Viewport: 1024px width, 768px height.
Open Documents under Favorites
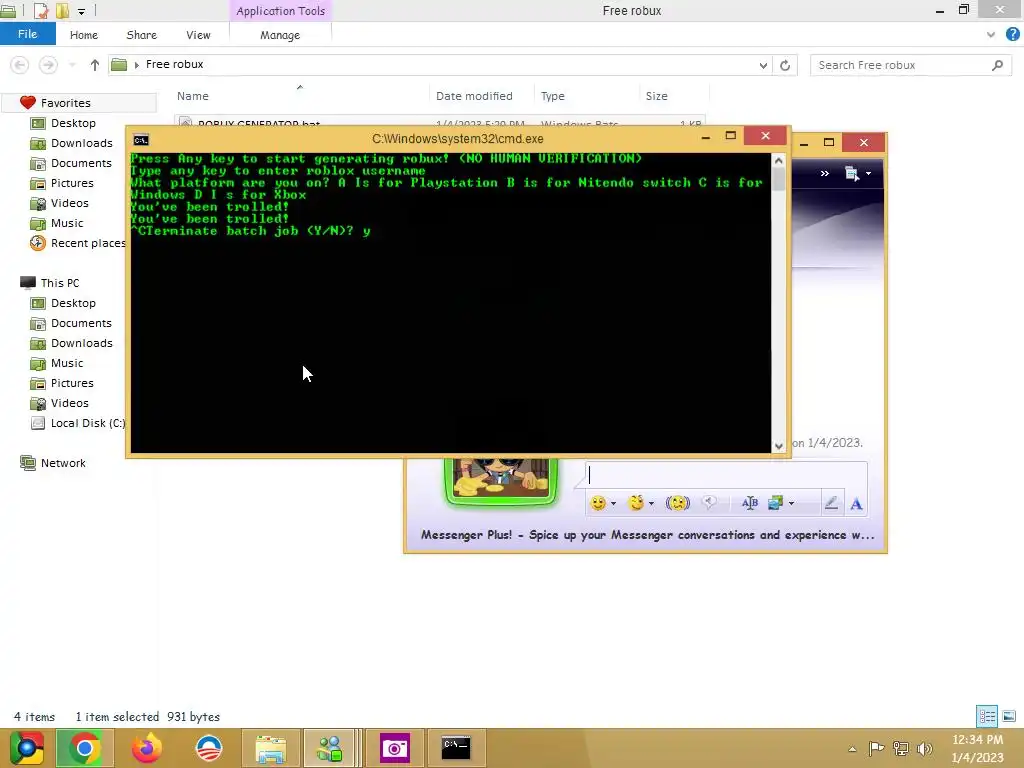81,163
